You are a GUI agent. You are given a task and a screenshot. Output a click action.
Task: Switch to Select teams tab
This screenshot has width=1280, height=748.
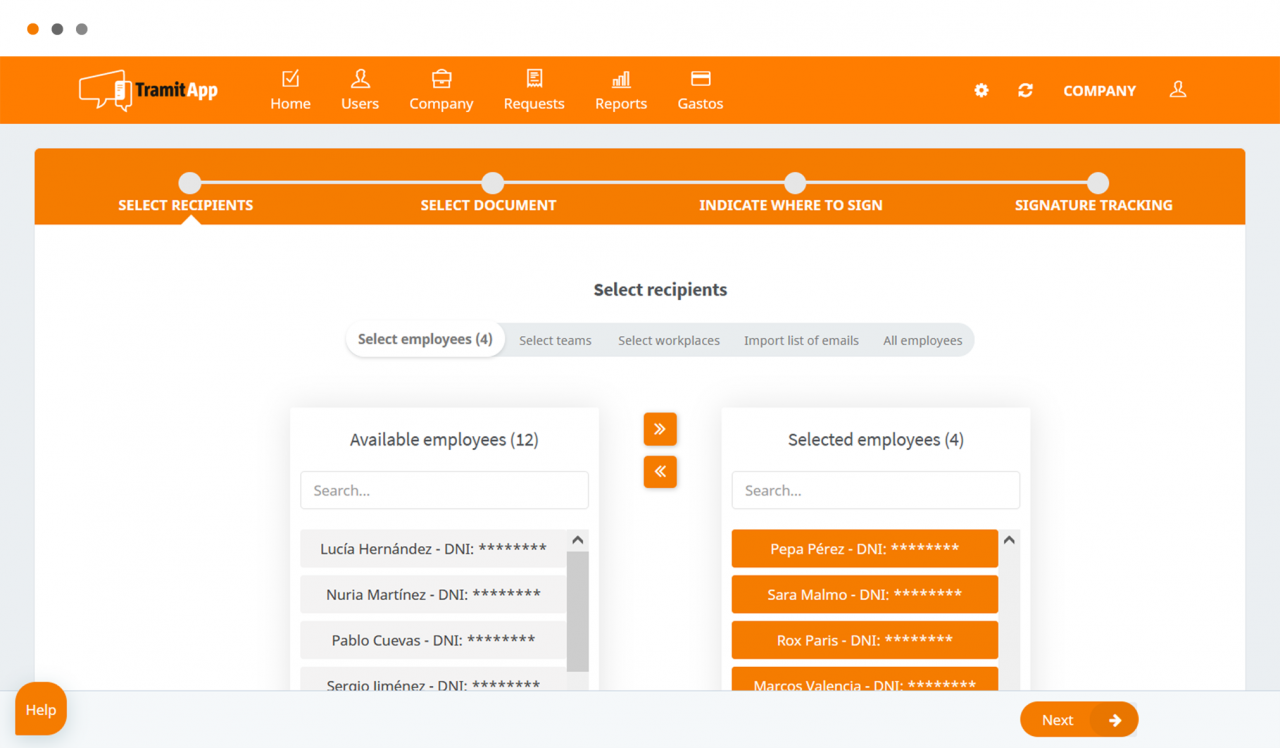tap(555, 340)
